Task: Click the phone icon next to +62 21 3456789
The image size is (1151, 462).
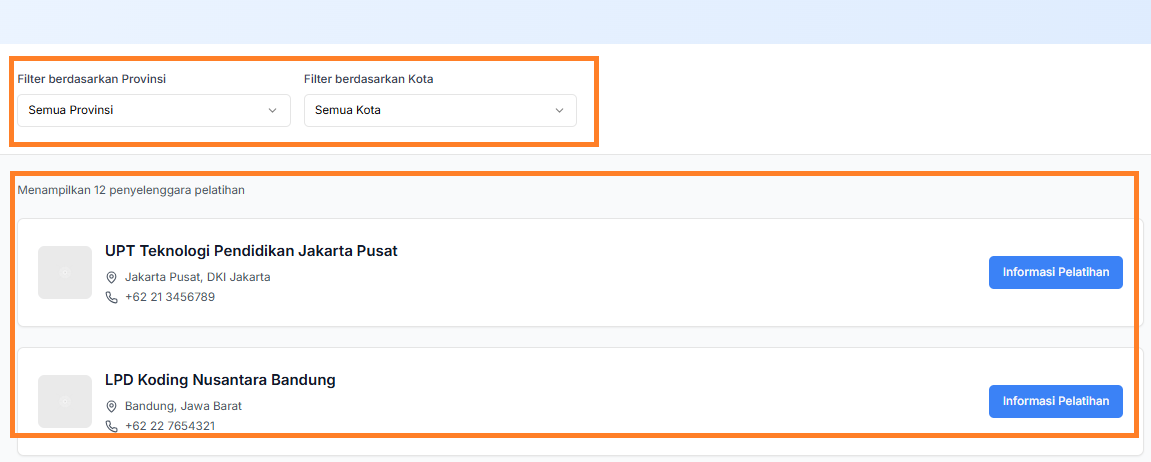Action: [x=112, y=297]
